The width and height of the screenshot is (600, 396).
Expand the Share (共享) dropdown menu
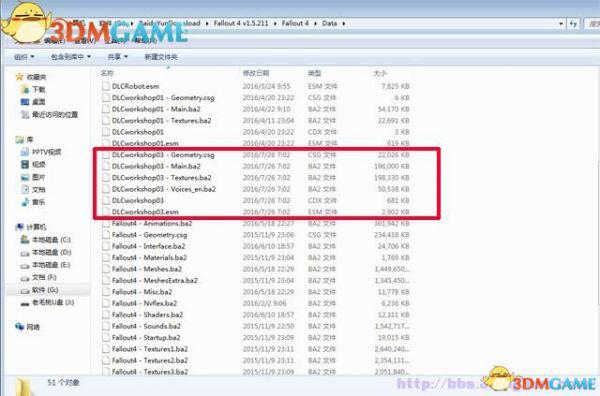(x=117, y=57)
